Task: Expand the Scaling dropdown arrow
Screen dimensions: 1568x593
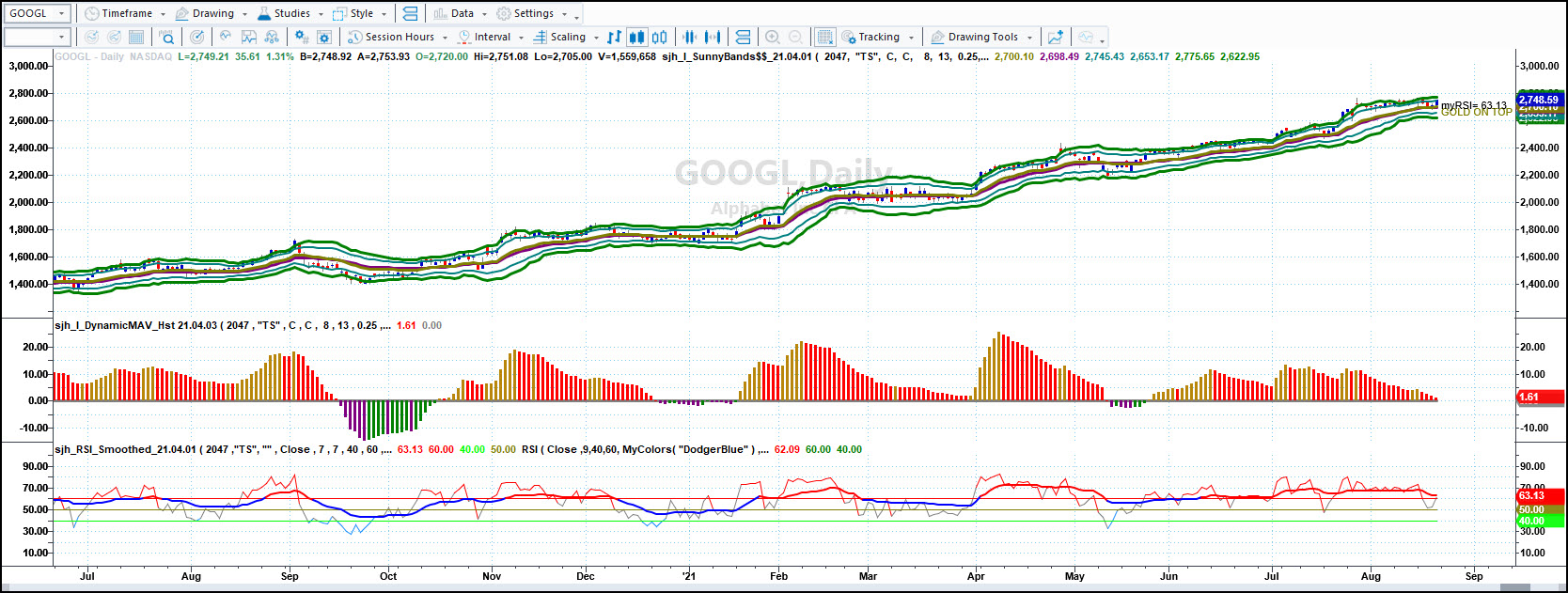Action: tap(596, 38)
